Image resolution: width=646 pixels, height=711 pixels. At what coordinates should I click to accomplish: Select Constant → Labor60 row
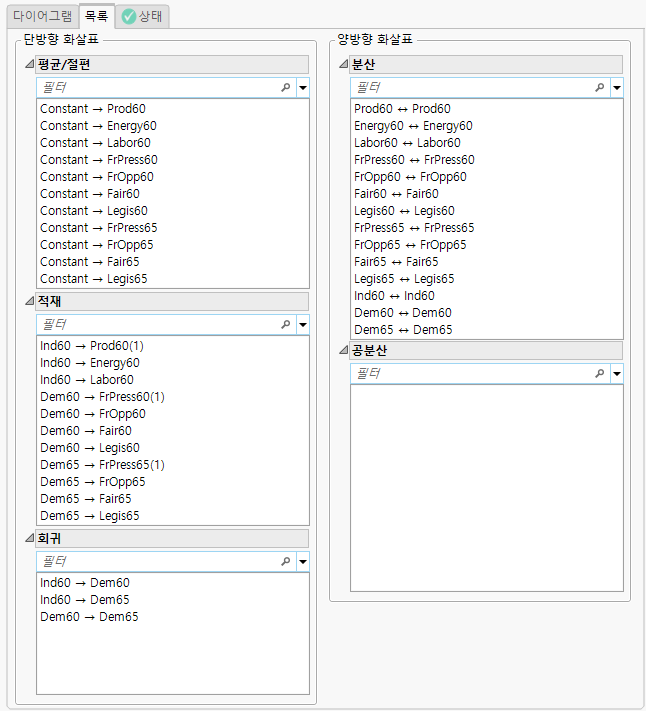(x=173, y=143)
